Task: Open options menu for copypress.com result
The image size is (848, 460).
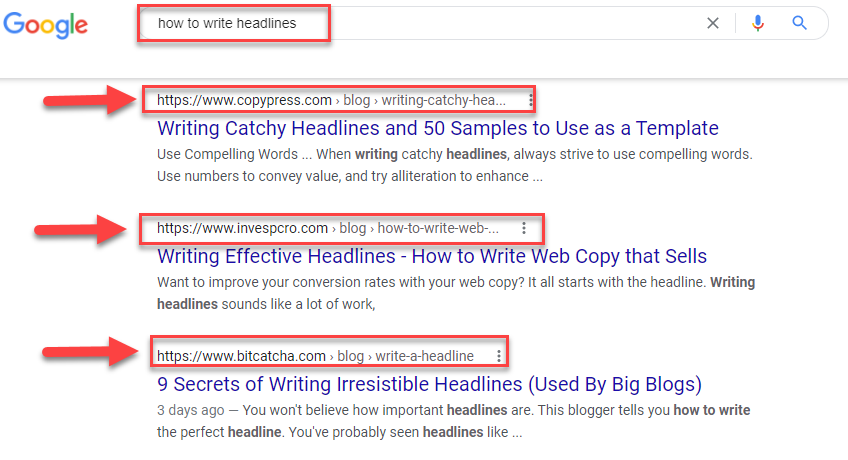Action: pyautogui.click(x=531, y=100)
